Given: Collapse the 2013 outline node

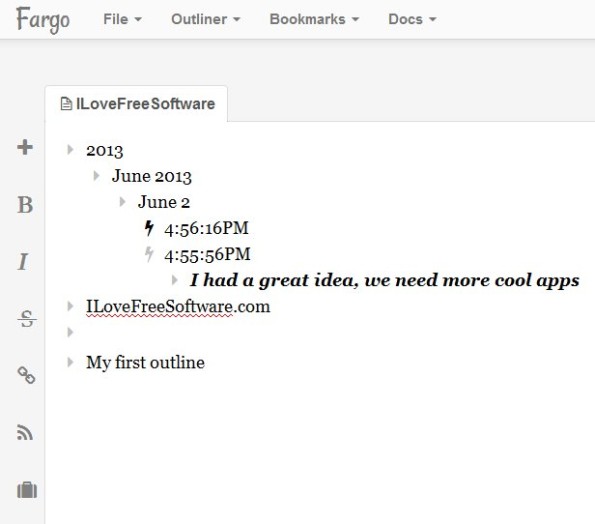Looking at the screenshot, I should click(x=70, y=149).
